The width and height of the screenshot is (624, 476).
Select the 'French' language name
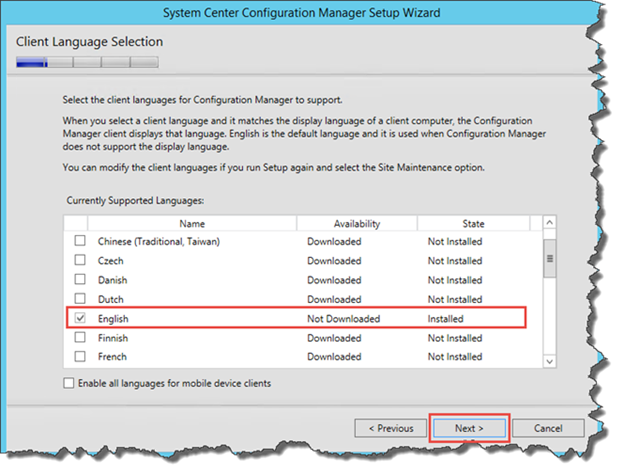[112, 357]
